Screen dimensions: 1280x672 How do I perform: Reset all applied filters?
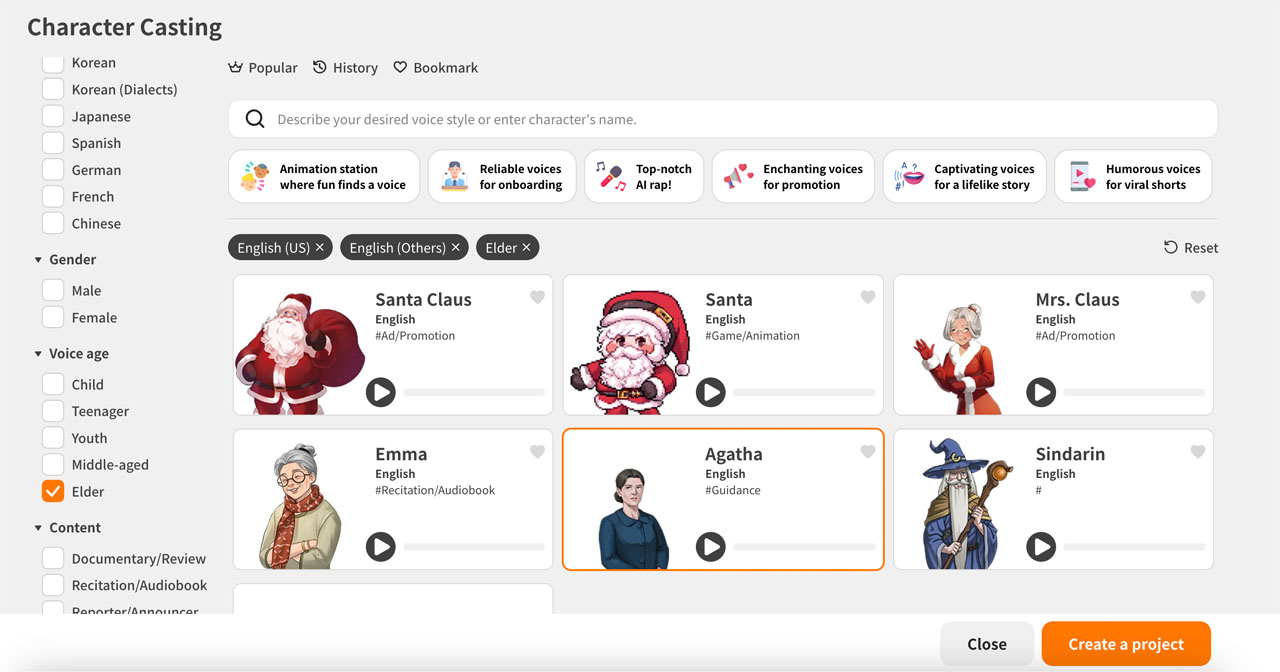coord(1191,248)
